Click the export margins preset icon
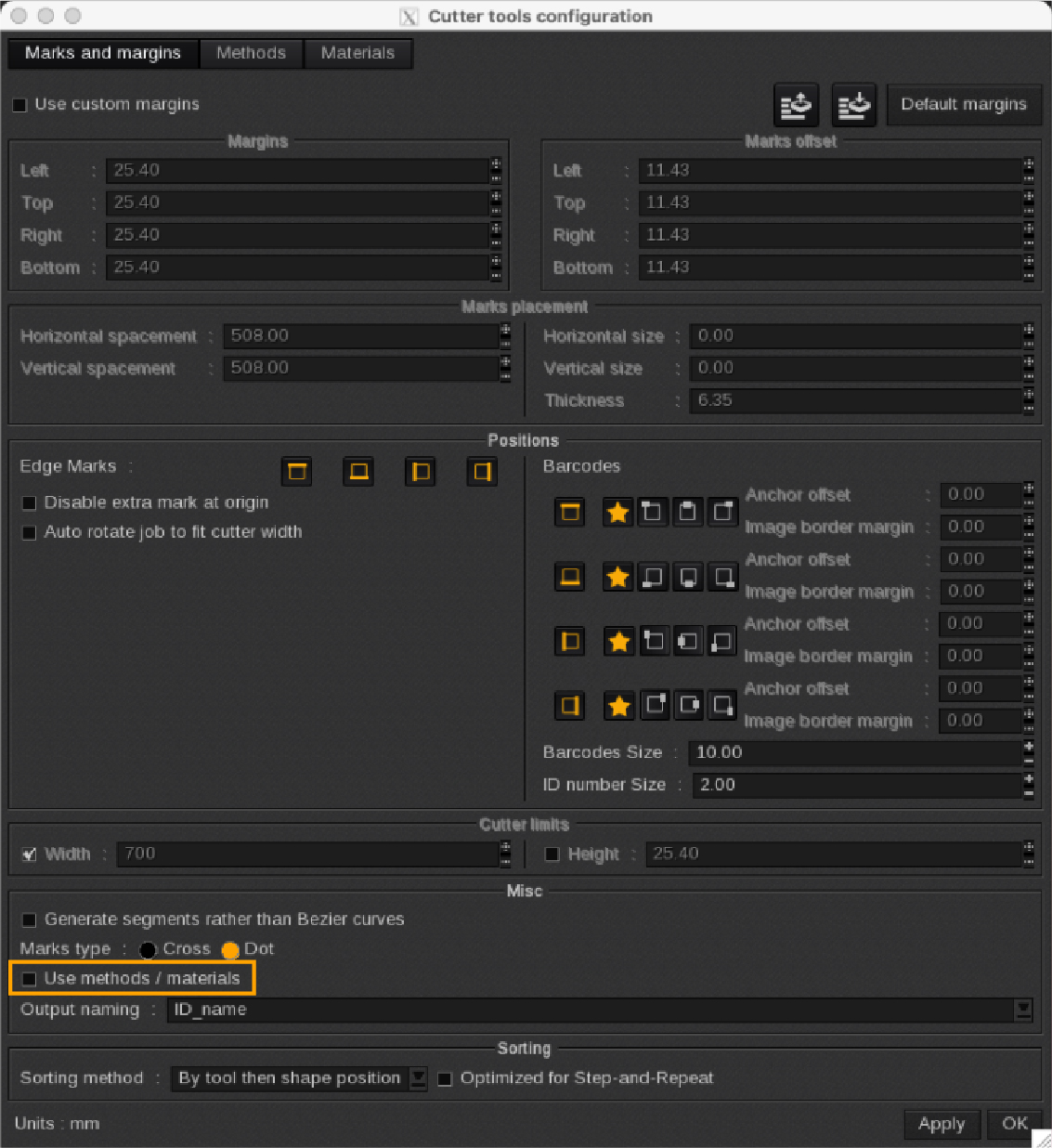This screenshot has height=1148, width=1052. (853, 104)
